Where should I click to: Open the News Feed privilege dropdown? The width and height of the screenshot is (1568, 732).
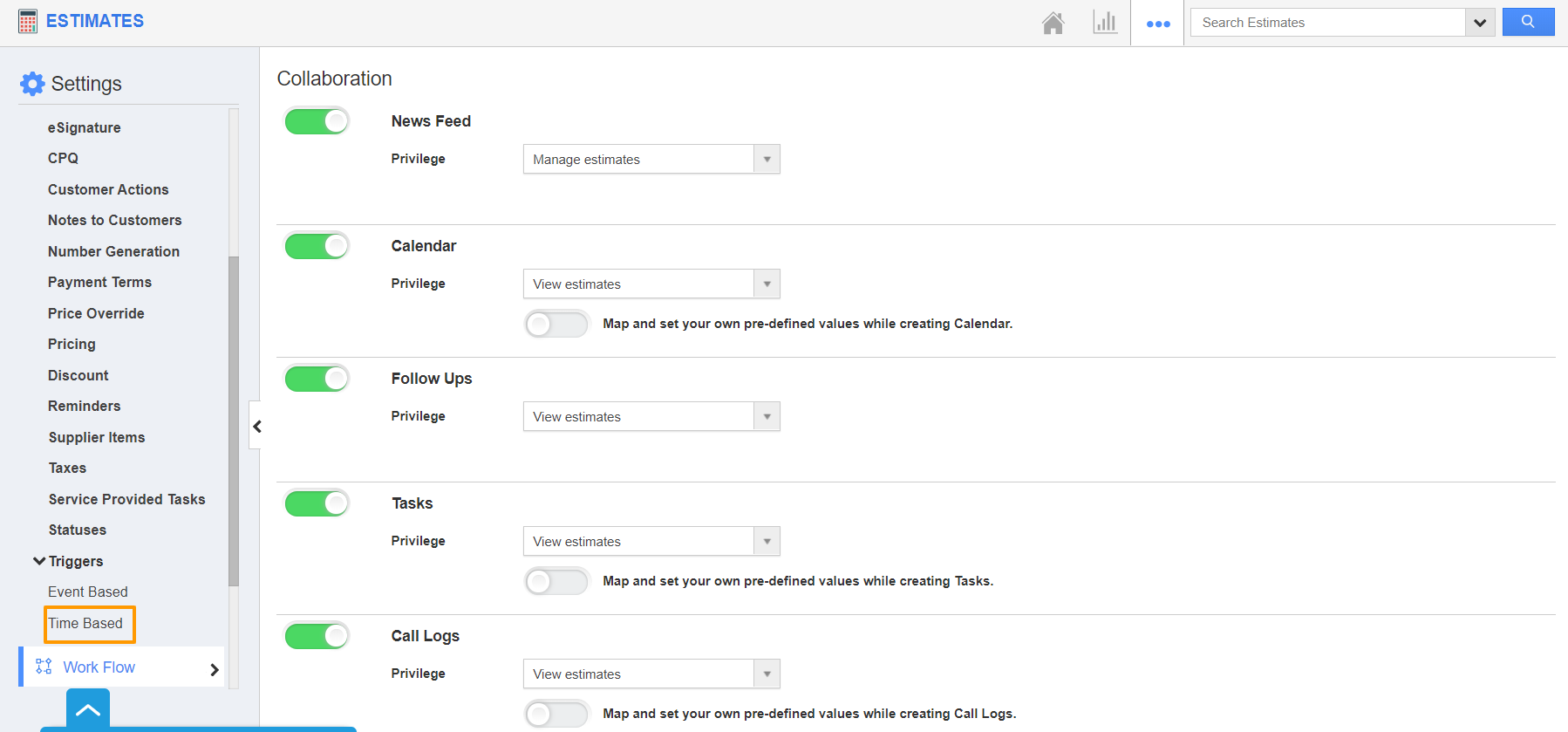[651, 159]
